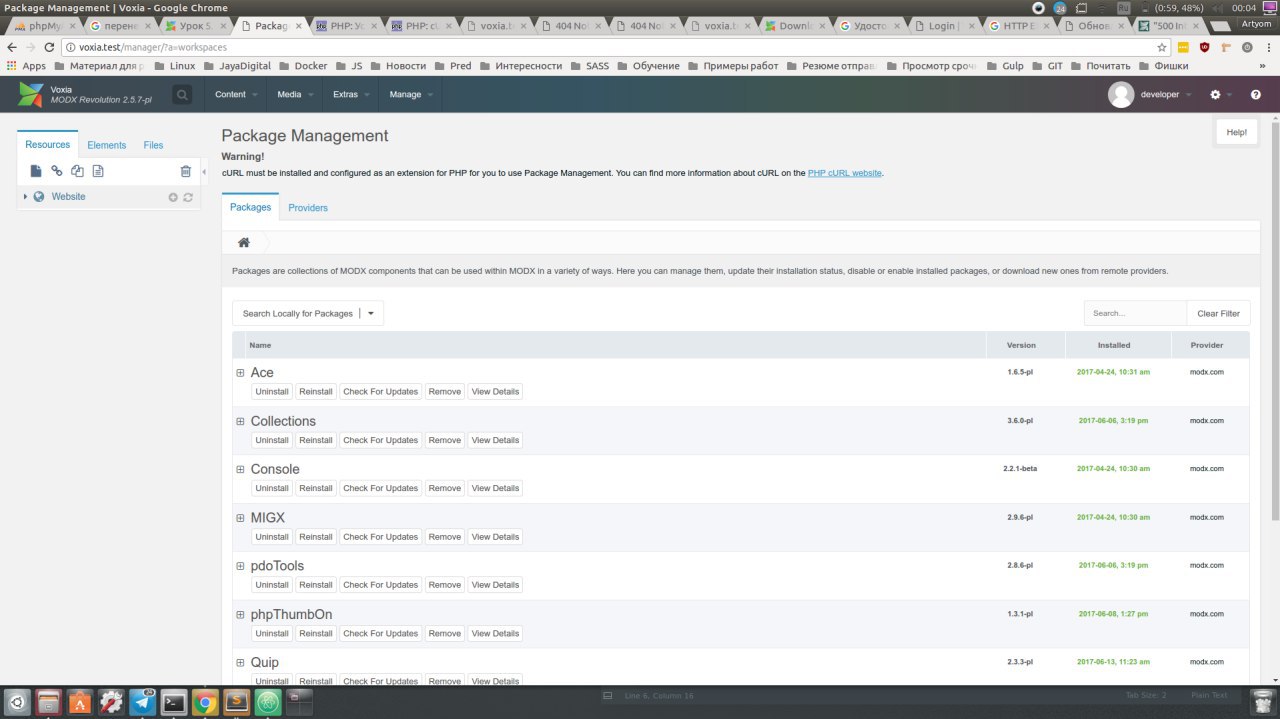Select the Resources tab
Viewport: 1280px width, 719px height.
tap(48, 145)
